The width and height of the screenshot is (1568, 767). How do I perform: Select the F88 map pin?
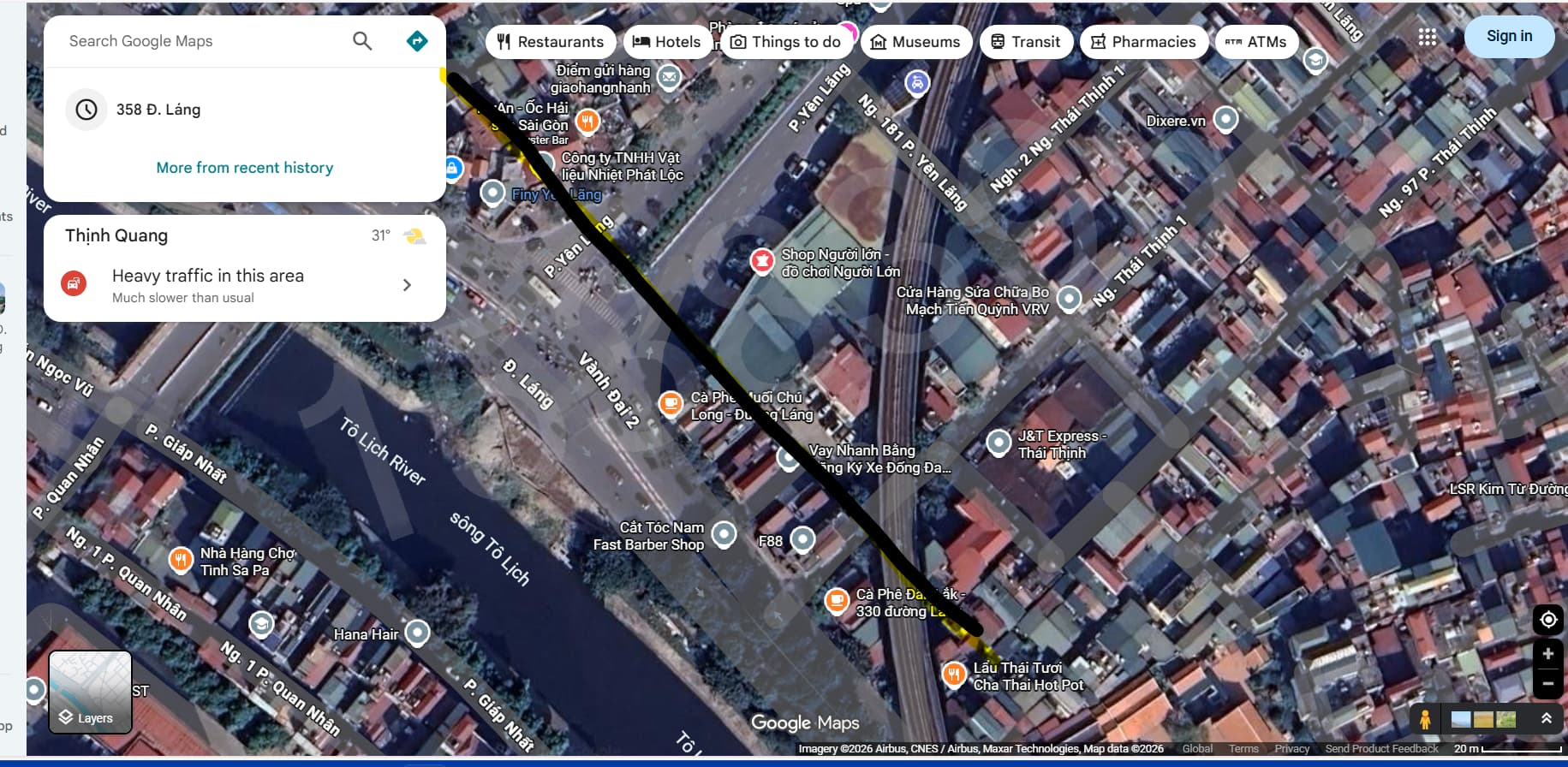tap(802, 539)
